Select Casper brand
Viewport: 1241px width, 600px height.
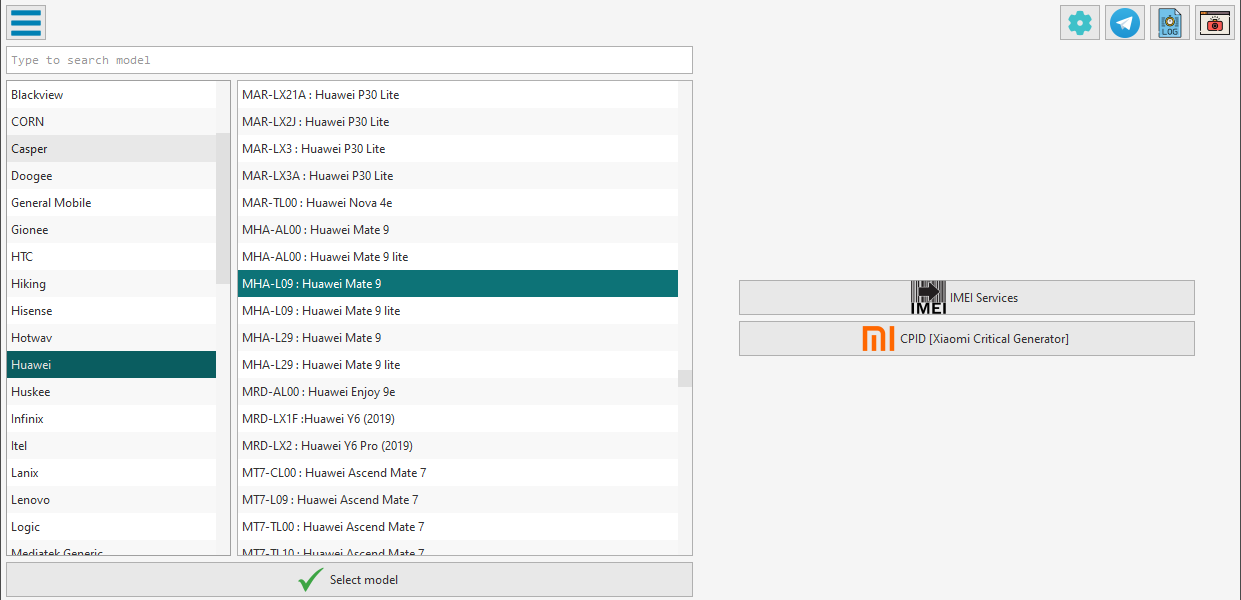pos(111,149)
